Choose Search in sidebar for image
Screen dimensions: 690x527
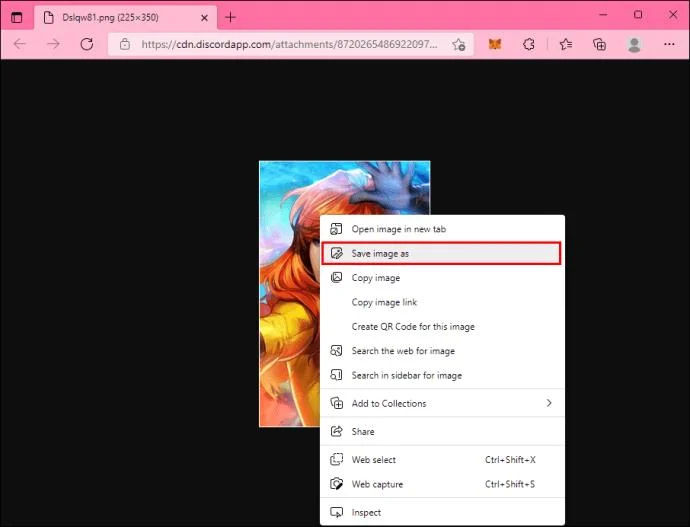pyautogui.click(x=442, y=375)
